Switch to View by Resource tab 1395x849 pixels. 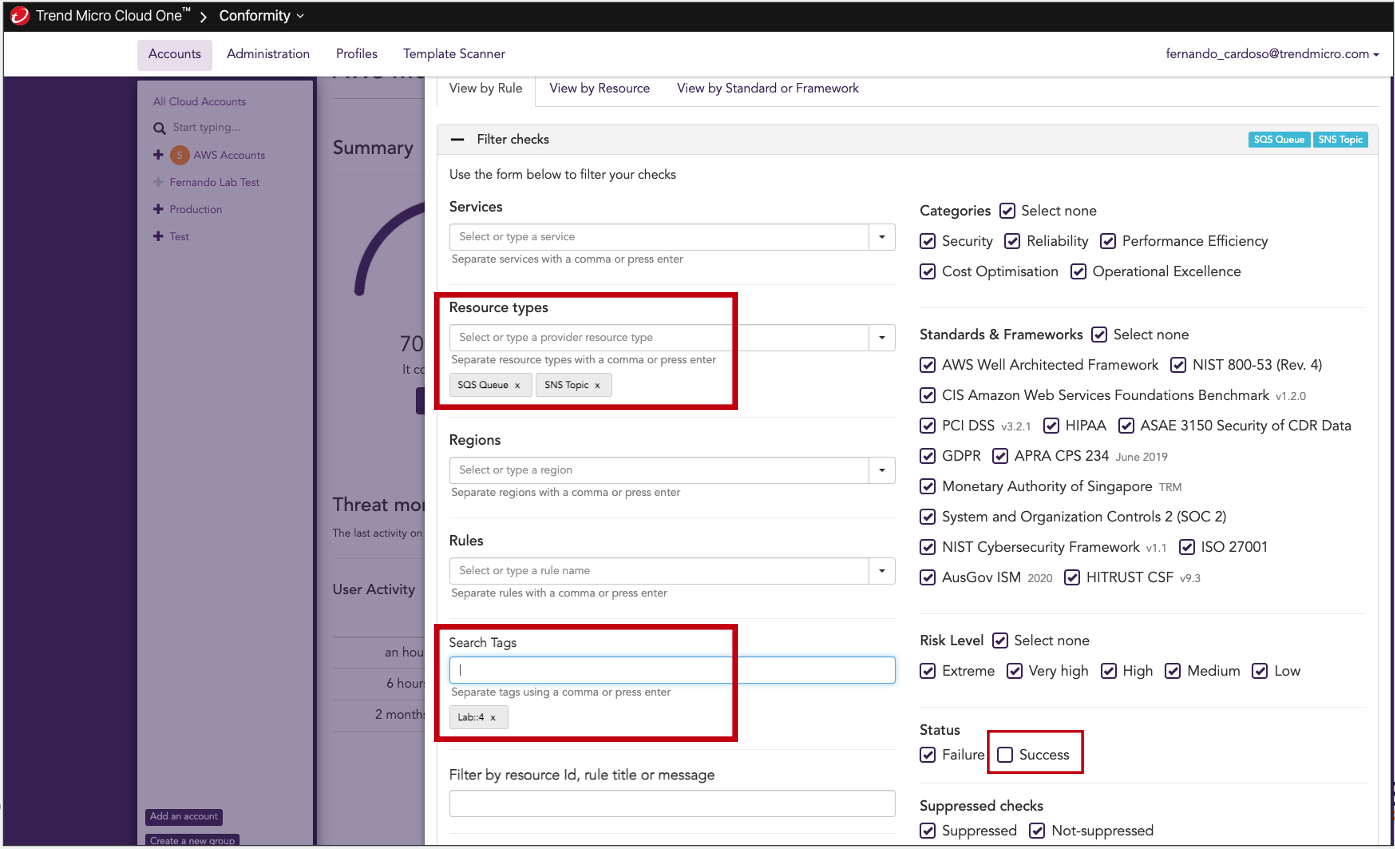[600, 89]
